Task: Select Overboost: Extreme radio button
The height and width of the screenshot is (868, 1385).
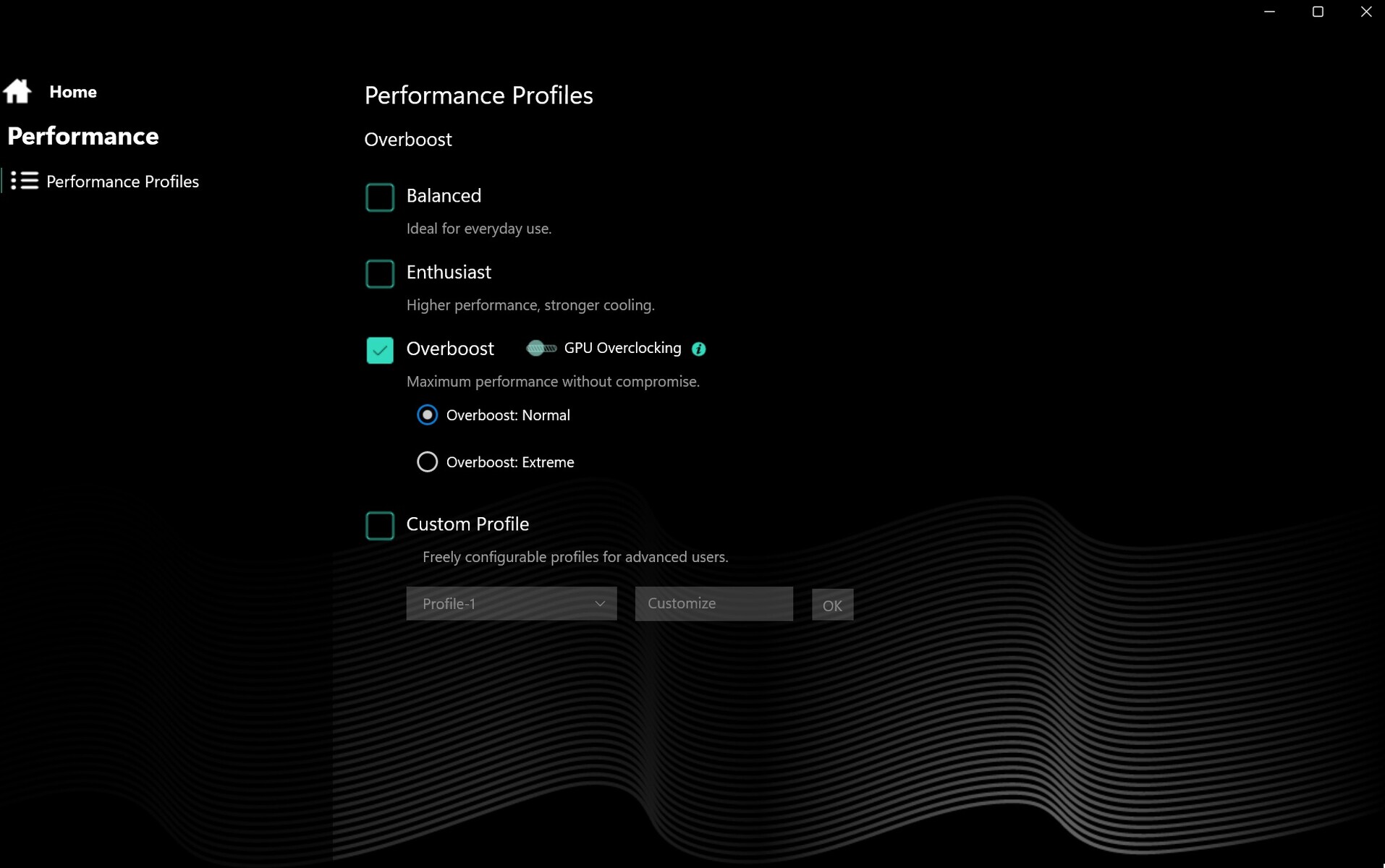Action: click(x=427, y=462)
